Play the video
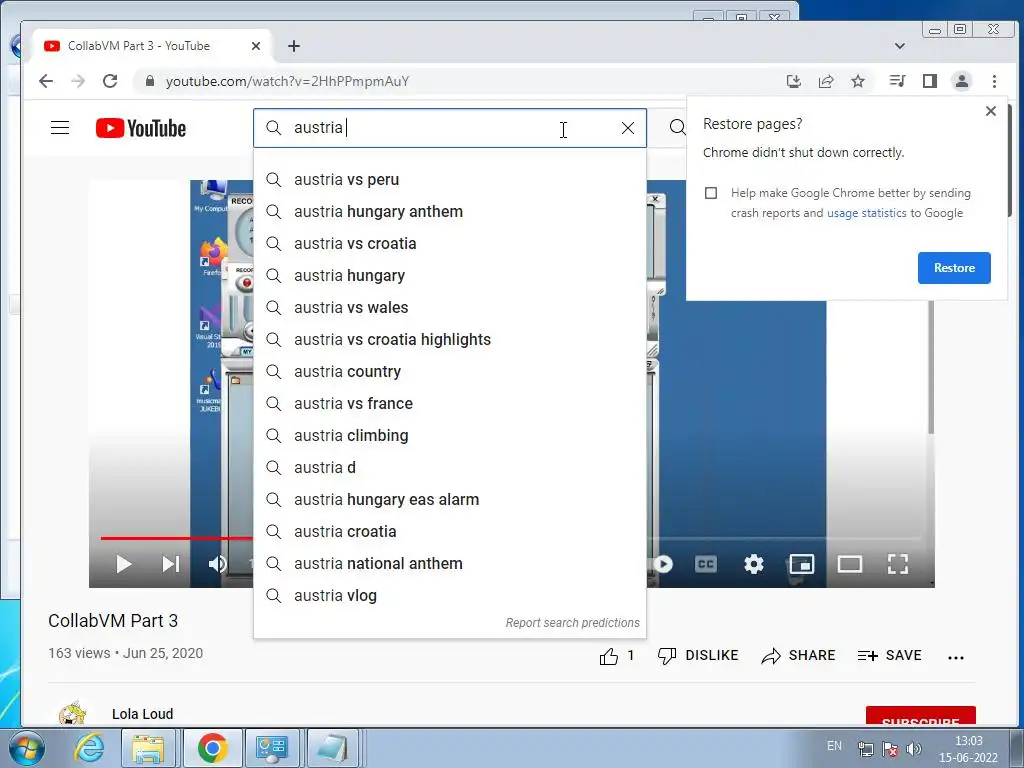Image resolution: width=1024 pixels, height=768 pixels. click(x=123, y=564)
